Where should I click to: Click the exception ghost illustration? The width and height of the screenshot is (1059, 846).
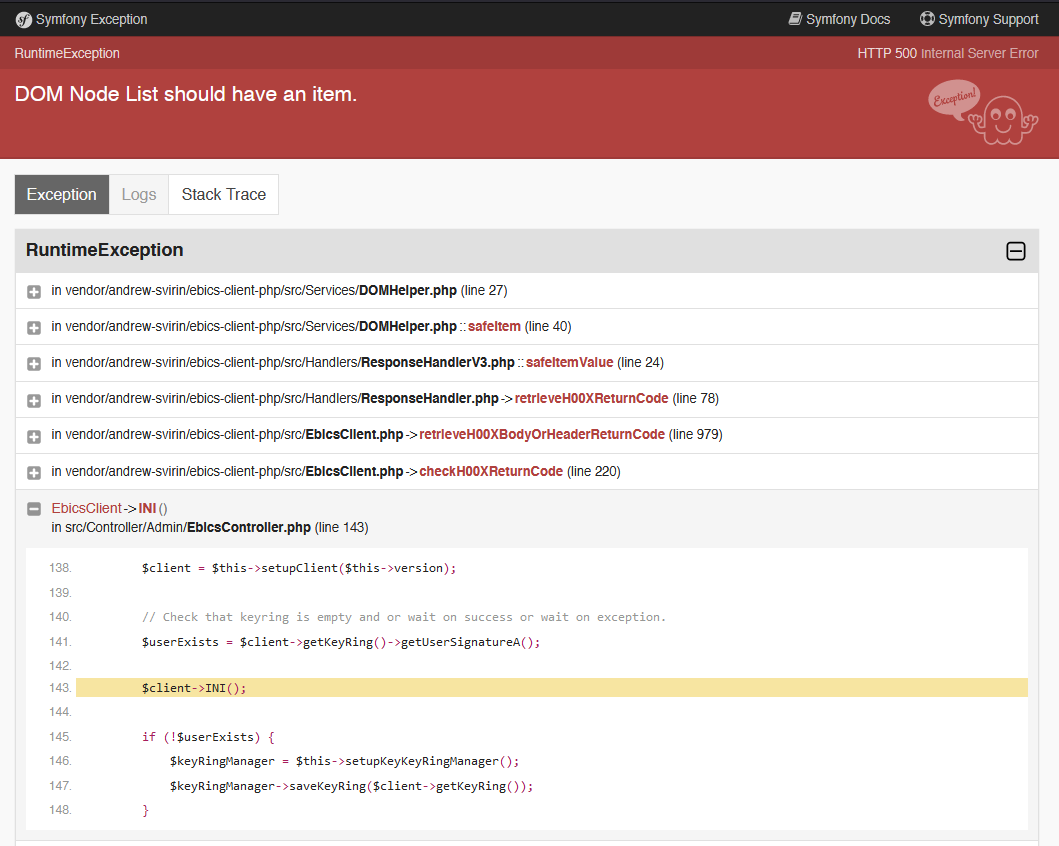[x=983, y=111]
